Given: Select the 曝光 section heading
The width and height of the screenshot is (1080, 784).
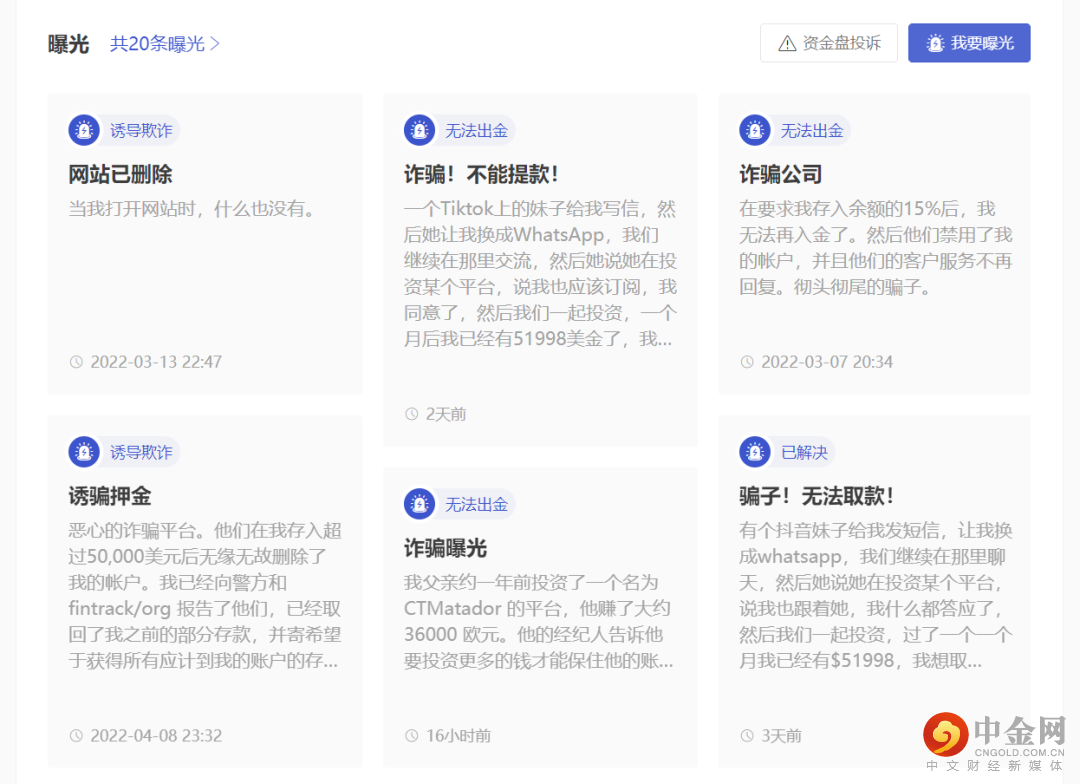Looking at the screenshot, I should (x=68, y=43).
